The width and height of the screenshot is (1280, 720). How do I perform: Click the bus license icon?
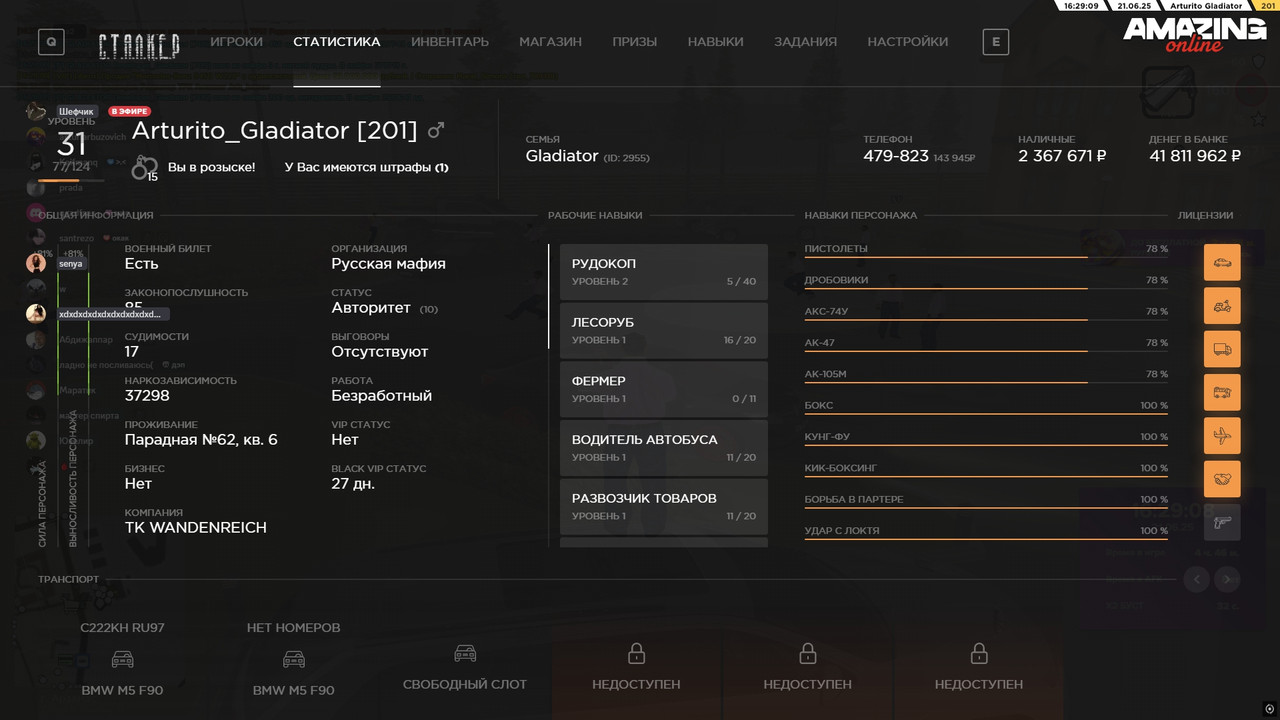(x=1222, y=392)
